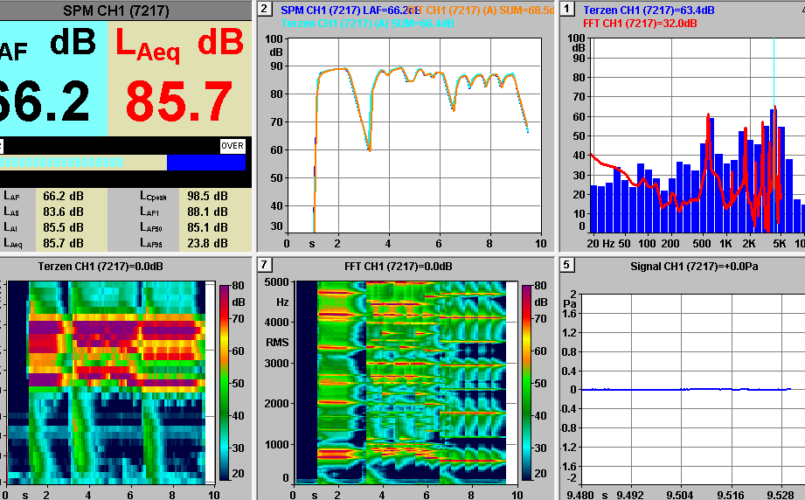Select the LCpeak 98.5 dB value row
Image resolution: width=805 pixels, height=500 pixels.
184,196
